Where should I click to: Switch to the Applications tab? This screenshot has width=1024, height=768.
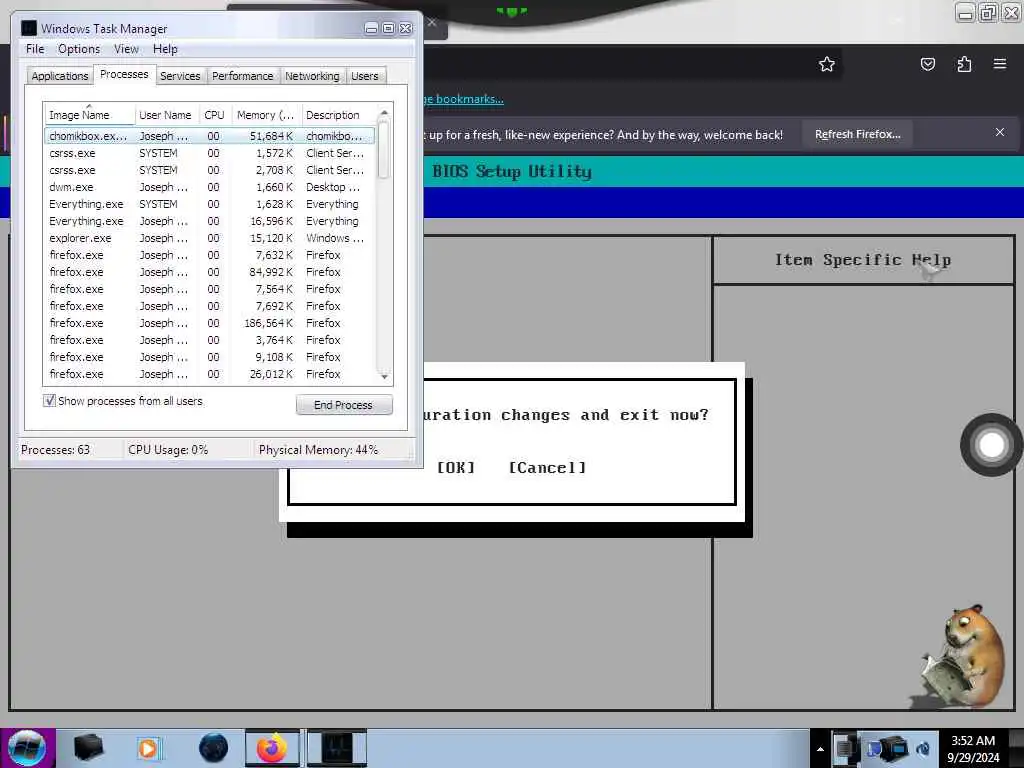59,76
